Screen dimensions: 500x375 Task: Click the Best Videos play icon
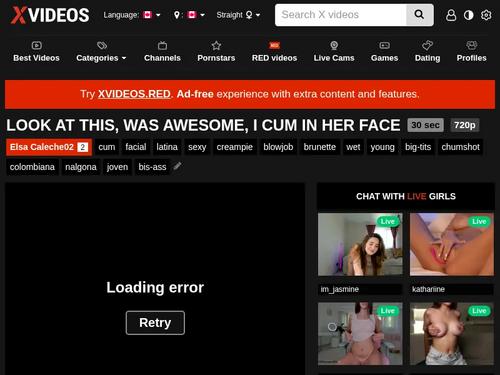[36, 45]
